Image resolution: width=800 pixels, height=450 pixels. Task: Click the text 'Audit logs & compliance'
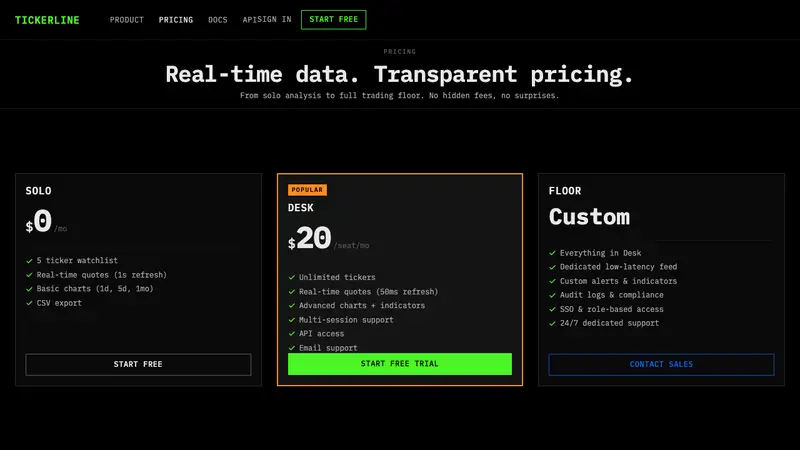[612, 295]
